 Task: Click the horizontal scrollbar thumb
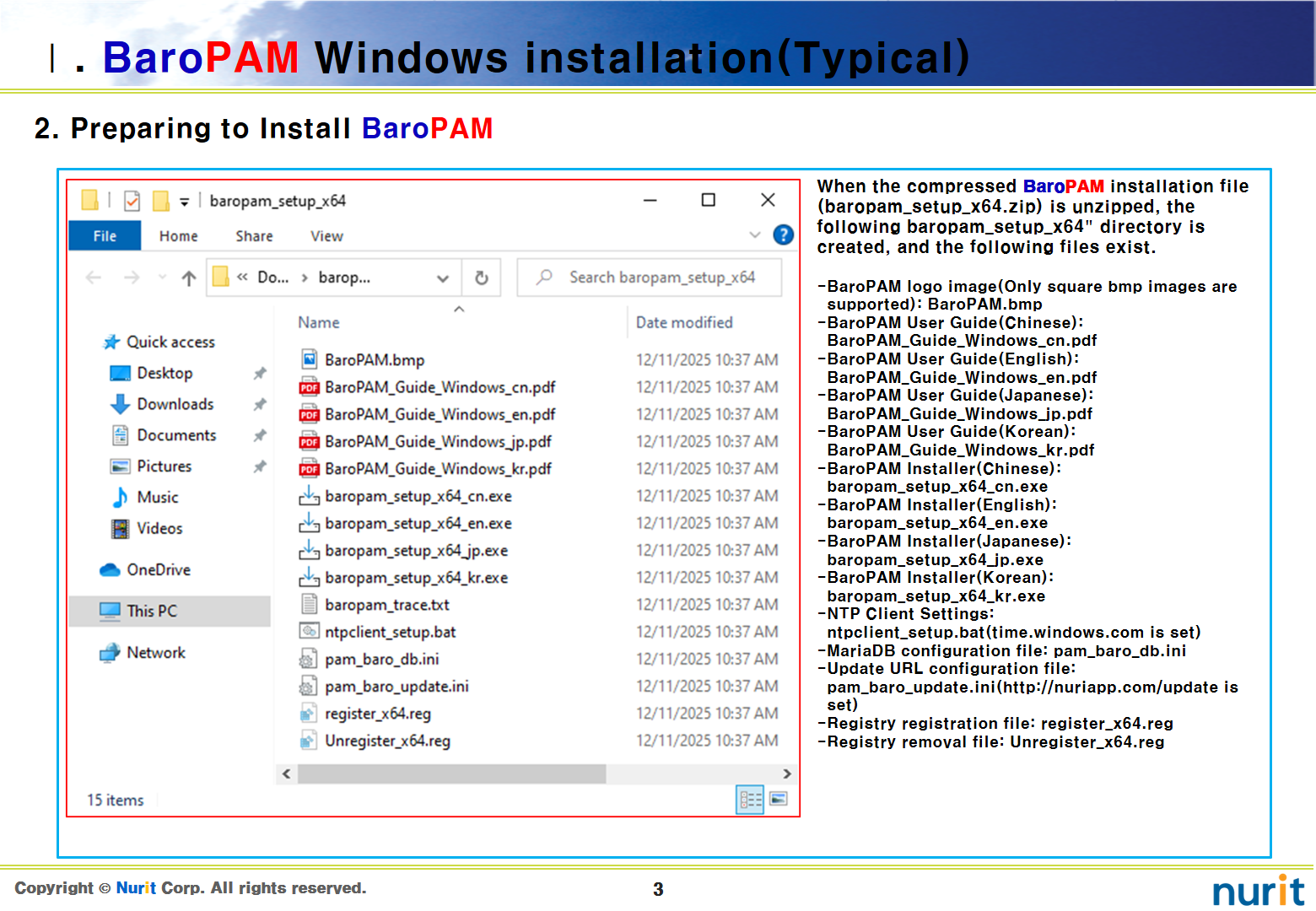pyautogui.click(x=451, y=774)
